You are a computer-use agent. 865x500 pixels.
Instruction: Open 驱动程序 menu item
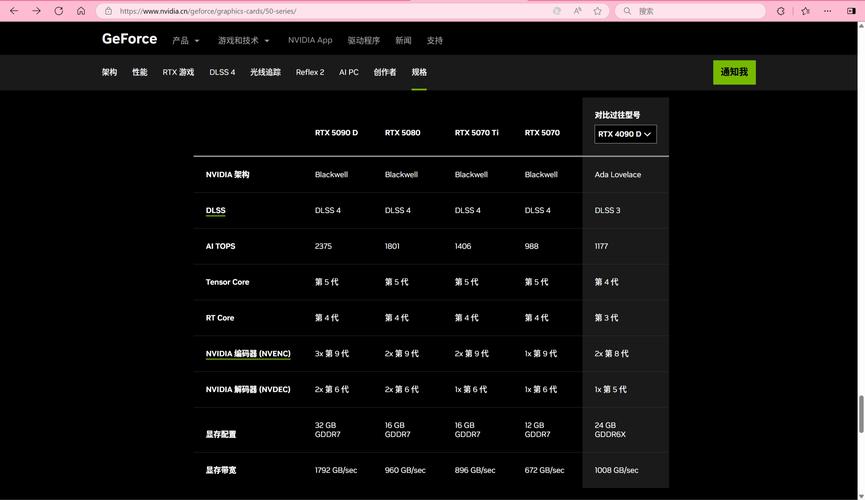coord(364,40)
